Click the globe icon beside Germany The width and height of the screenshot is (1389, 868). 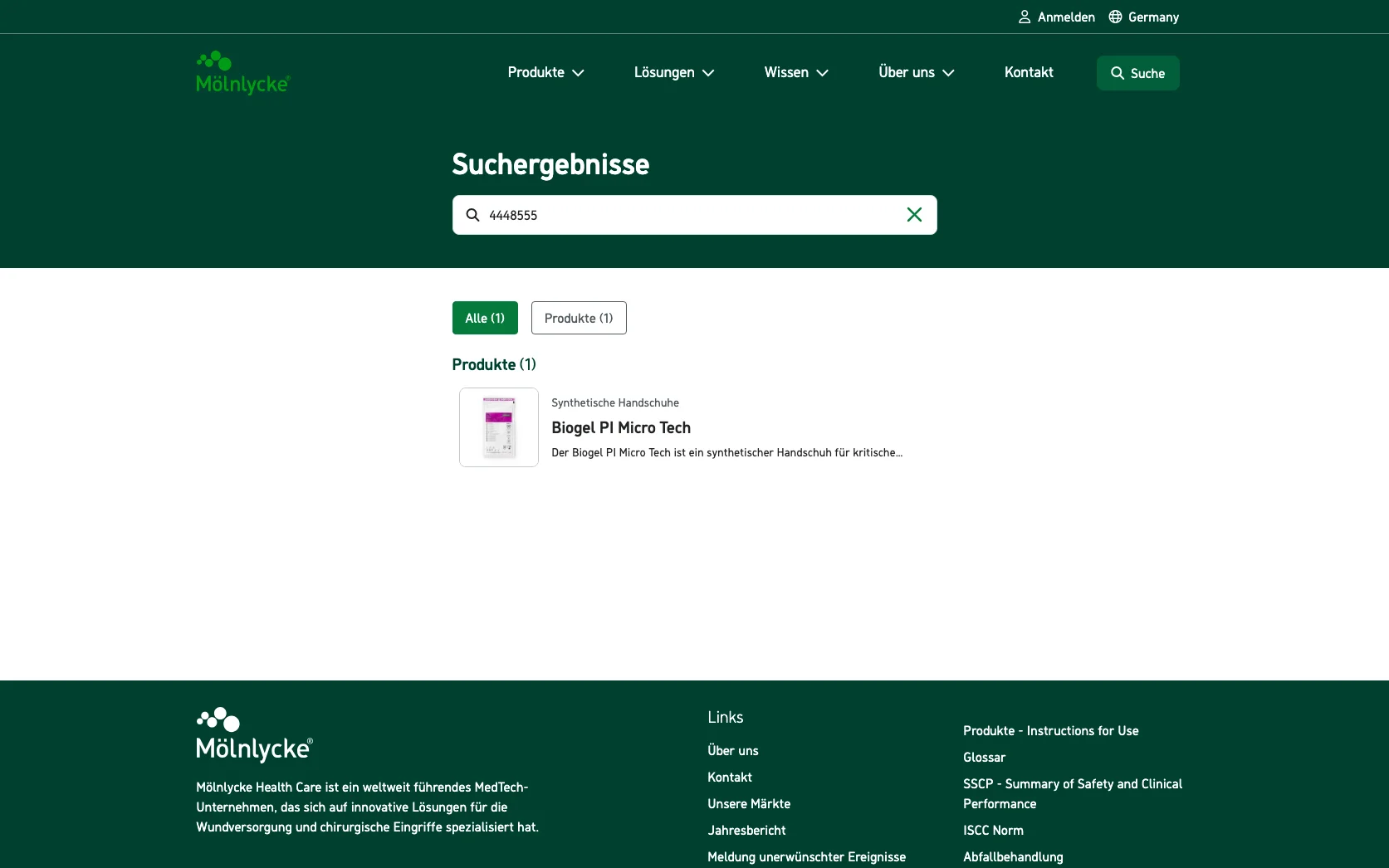point(1115,17)
